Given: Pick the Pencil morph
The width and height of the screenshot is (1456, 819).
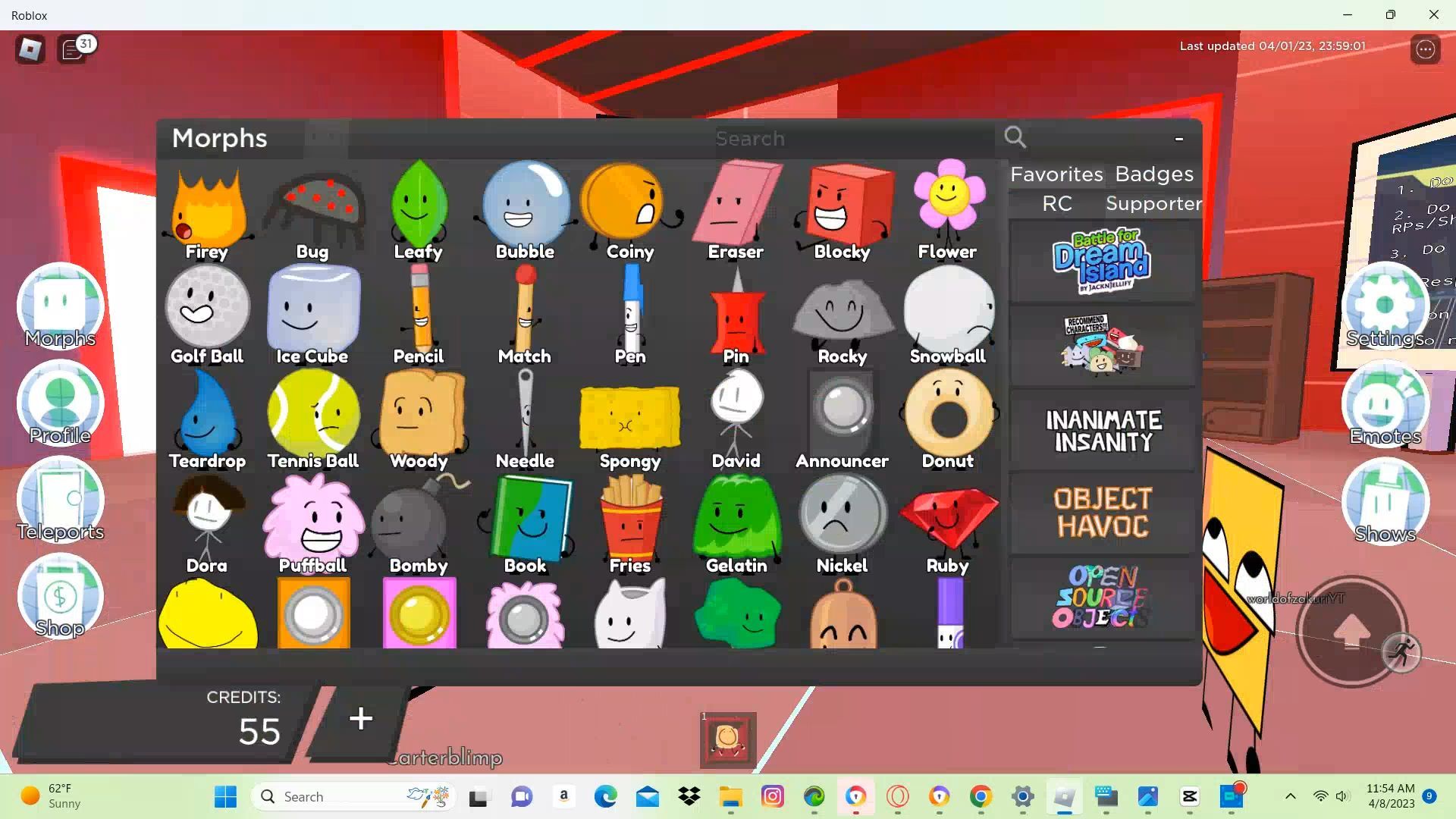Looking at the screenshot, I should pos(418,315).
